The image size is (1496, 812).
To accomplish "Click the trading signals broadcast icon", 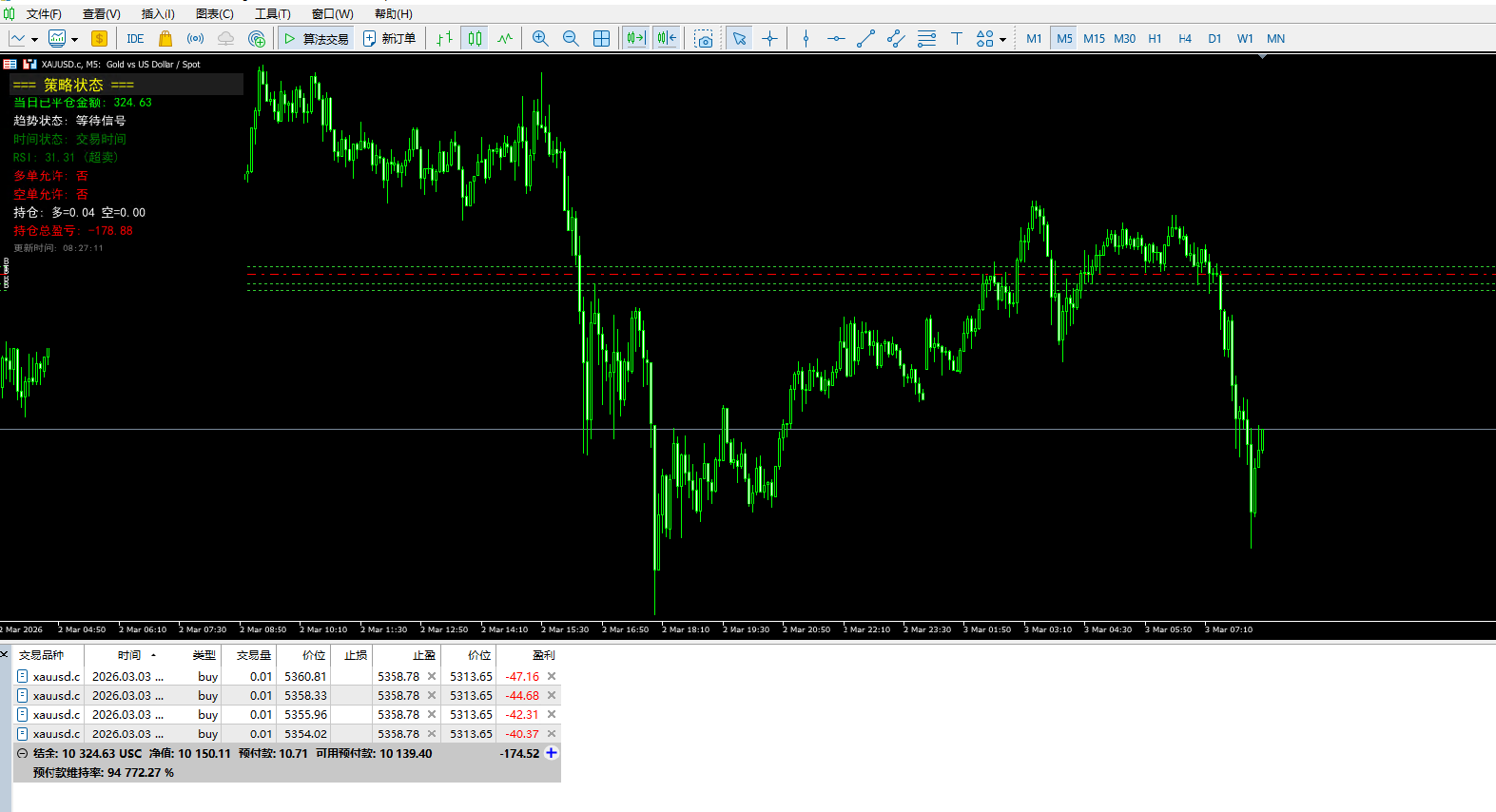I will click(x=195, y=38).
